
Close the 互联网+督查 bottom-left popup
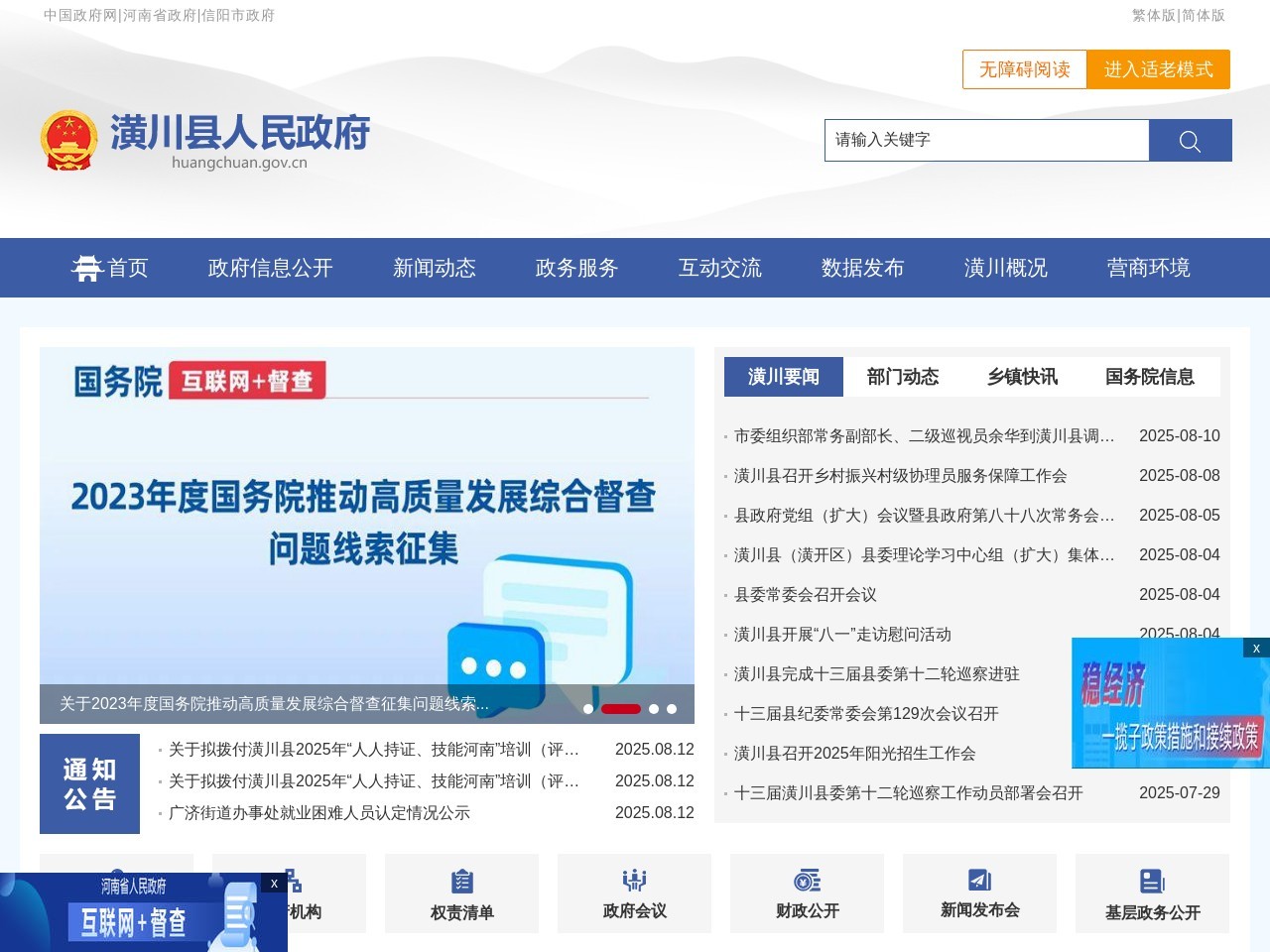275,883
